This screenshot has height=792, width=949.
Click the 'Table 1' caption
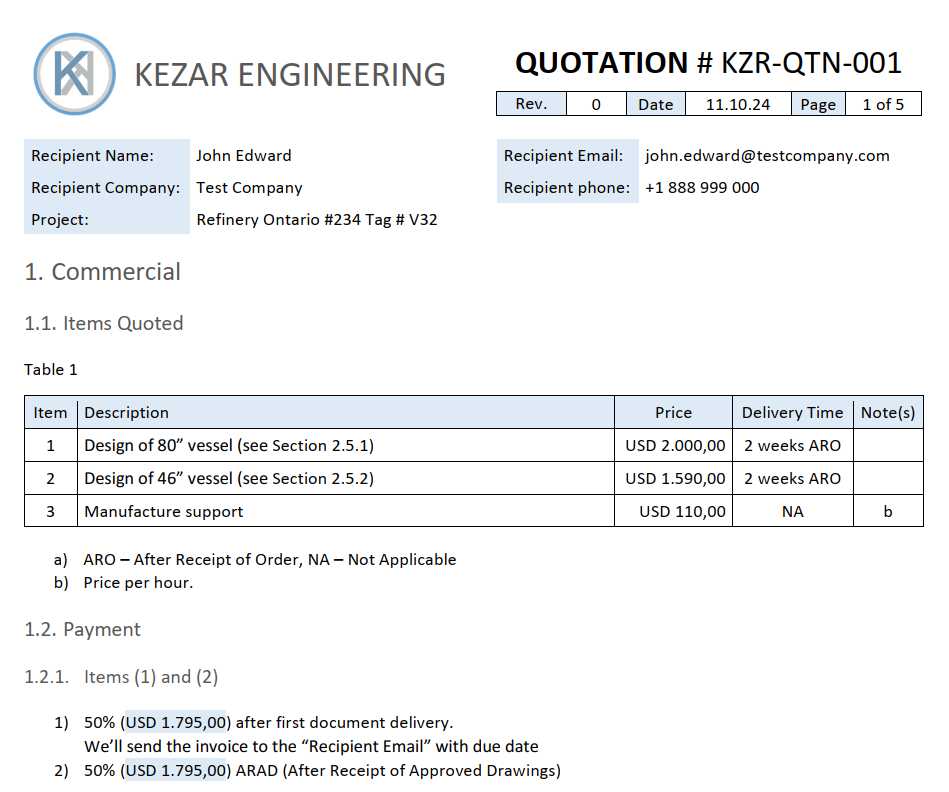tap(51, 370)
